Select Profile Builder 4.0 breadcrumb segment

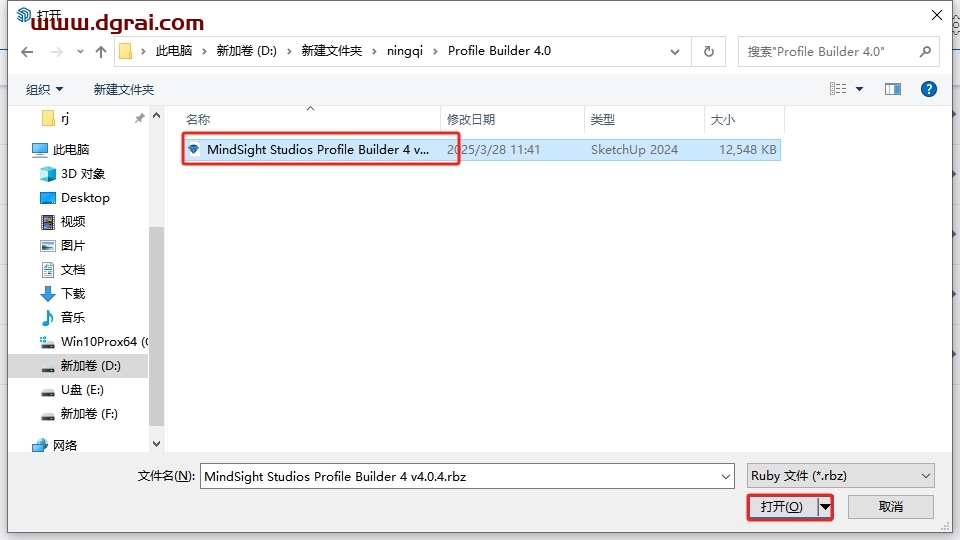pyautogui.click(x=500, y=51)
